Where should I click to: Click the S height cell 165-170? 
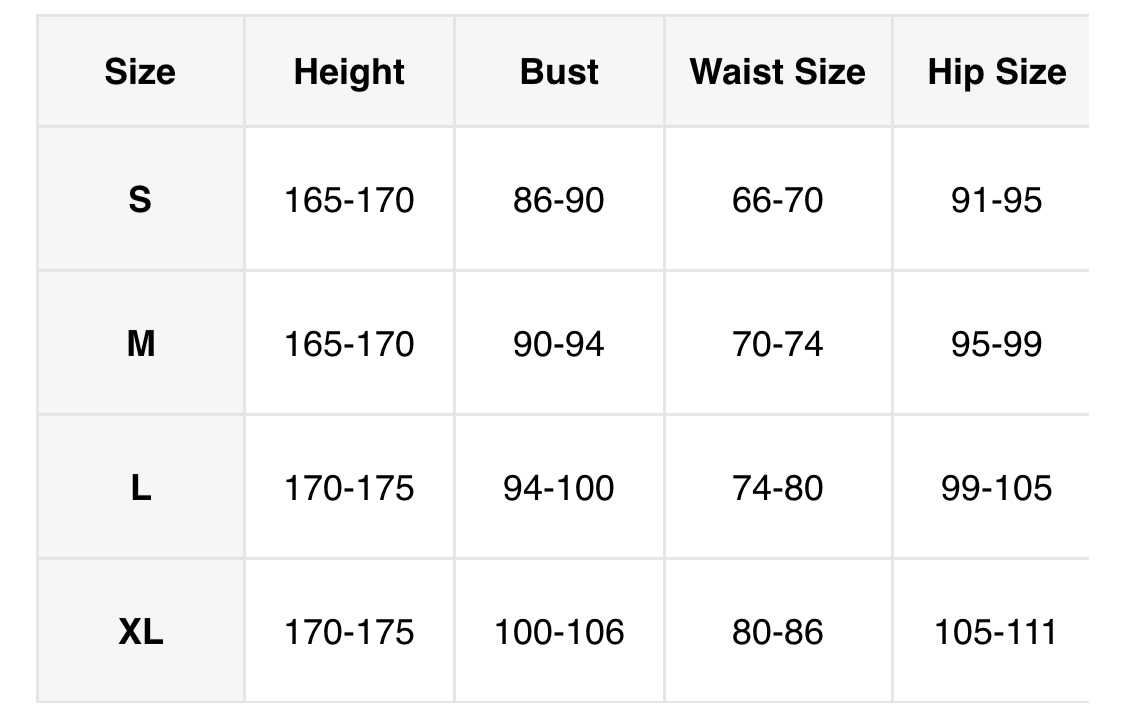pos(349,200)
